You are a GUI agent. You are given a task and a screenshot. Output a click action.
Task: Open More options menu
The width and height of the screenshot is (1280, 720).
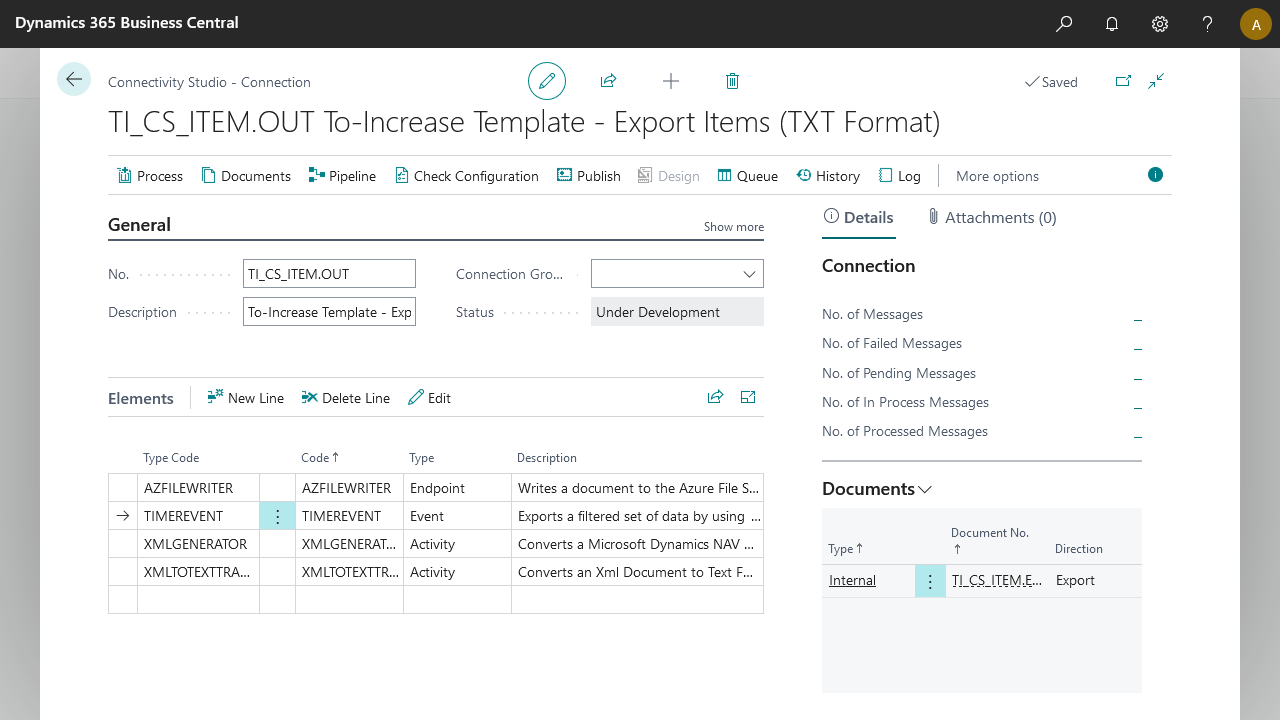coord(997,176)
